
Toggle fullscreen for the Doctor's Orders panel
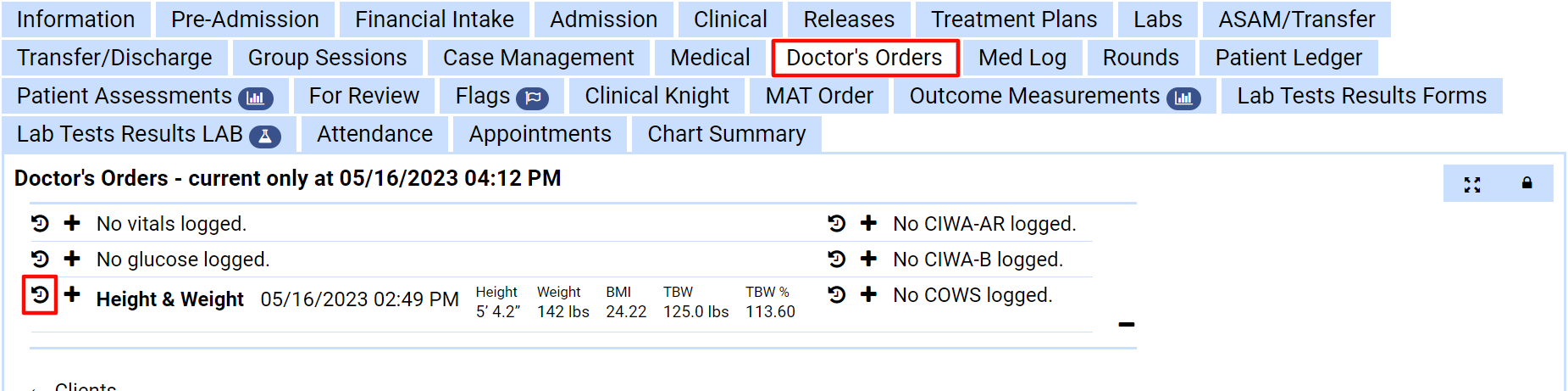(x=1472, y=184)
